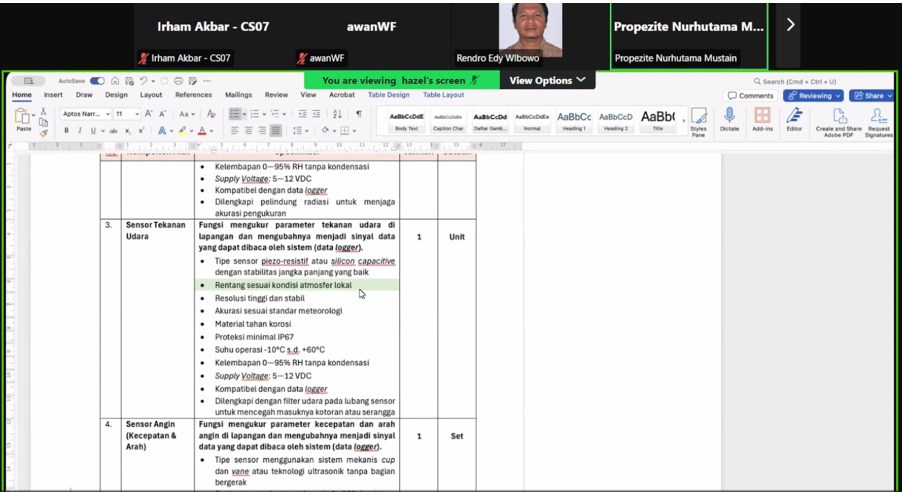The height and width of the screenshot is (492, 902).
Task: Click the Cut scissors icon
Action: 43,111
